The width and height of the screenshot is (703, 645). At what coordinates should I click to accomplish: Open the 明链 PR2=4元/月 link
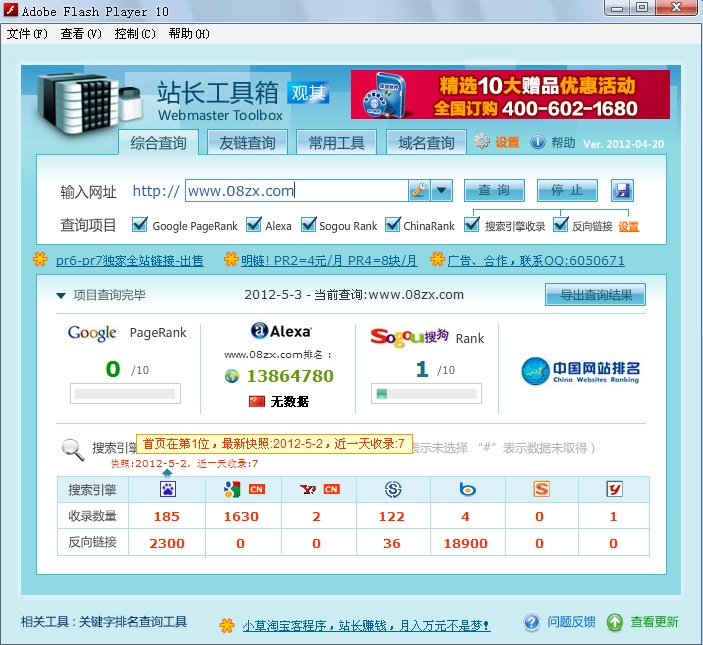329,260
